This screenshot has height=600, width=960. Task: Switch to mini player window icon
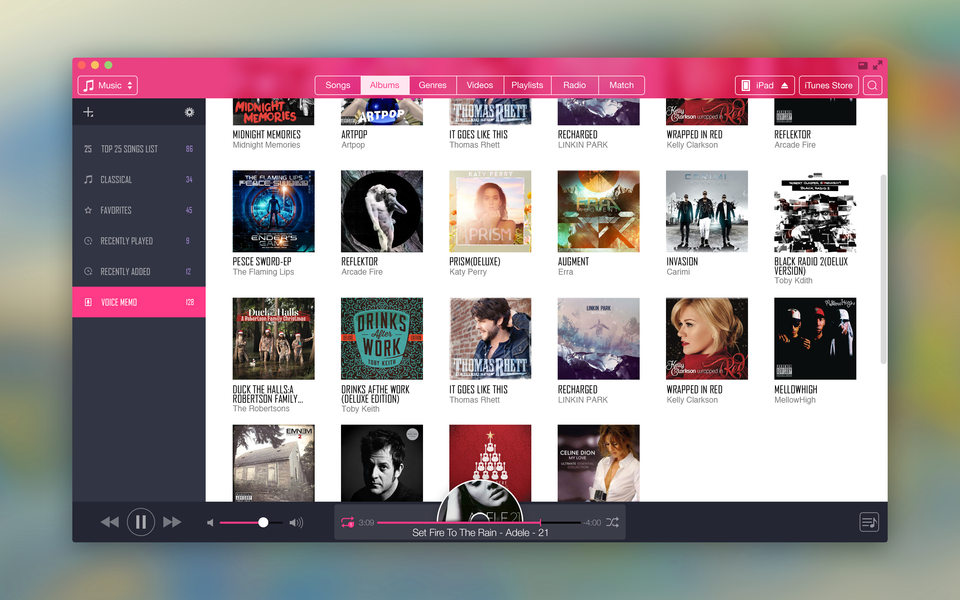863,65
